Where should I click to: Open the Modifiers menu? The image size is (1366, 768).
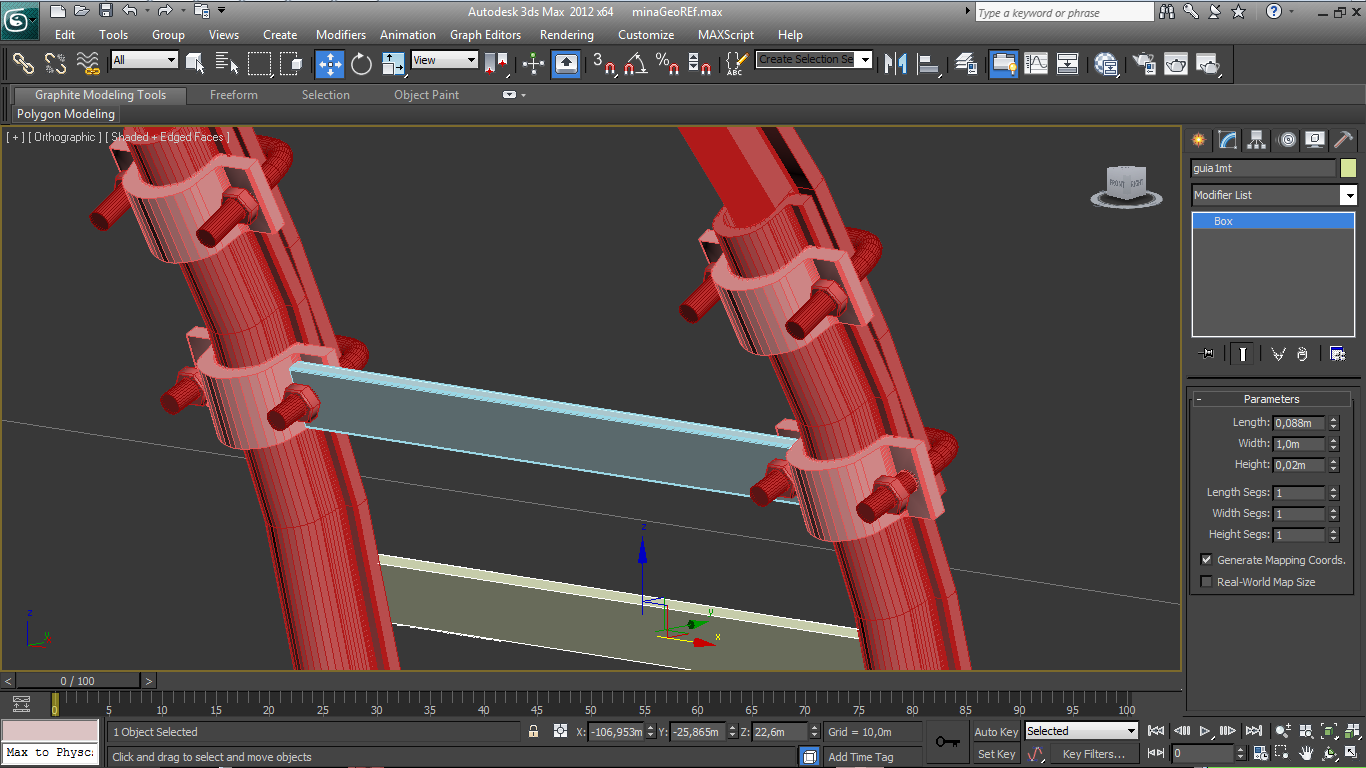[x=341, y=34]
